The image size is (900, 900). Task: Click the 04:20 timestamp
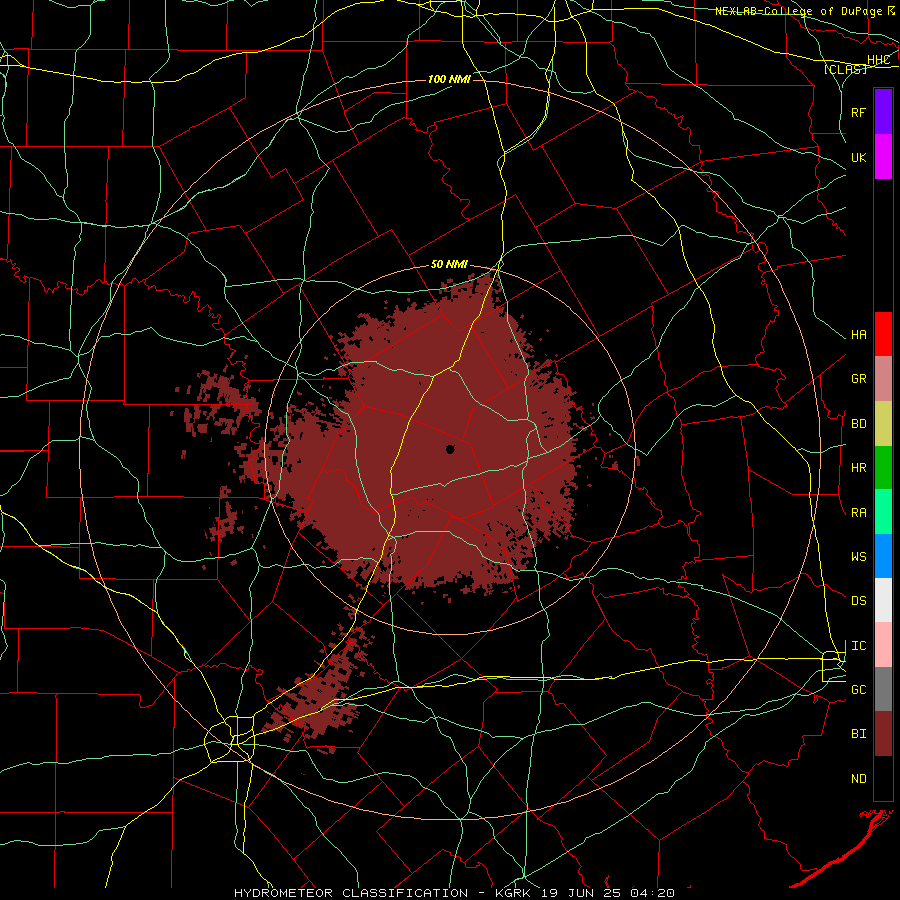[x=654, y=893]
